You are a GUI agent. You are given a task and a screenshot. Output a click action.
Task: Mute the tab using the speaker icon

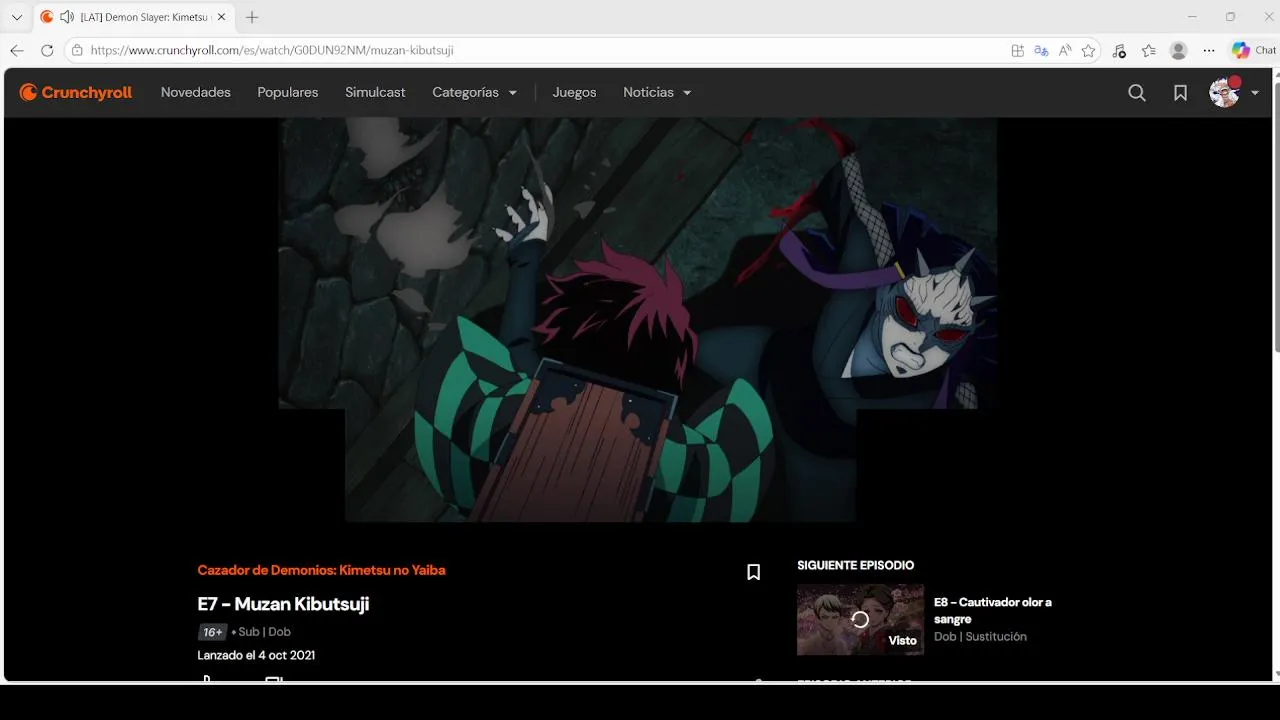coord(67,17)
